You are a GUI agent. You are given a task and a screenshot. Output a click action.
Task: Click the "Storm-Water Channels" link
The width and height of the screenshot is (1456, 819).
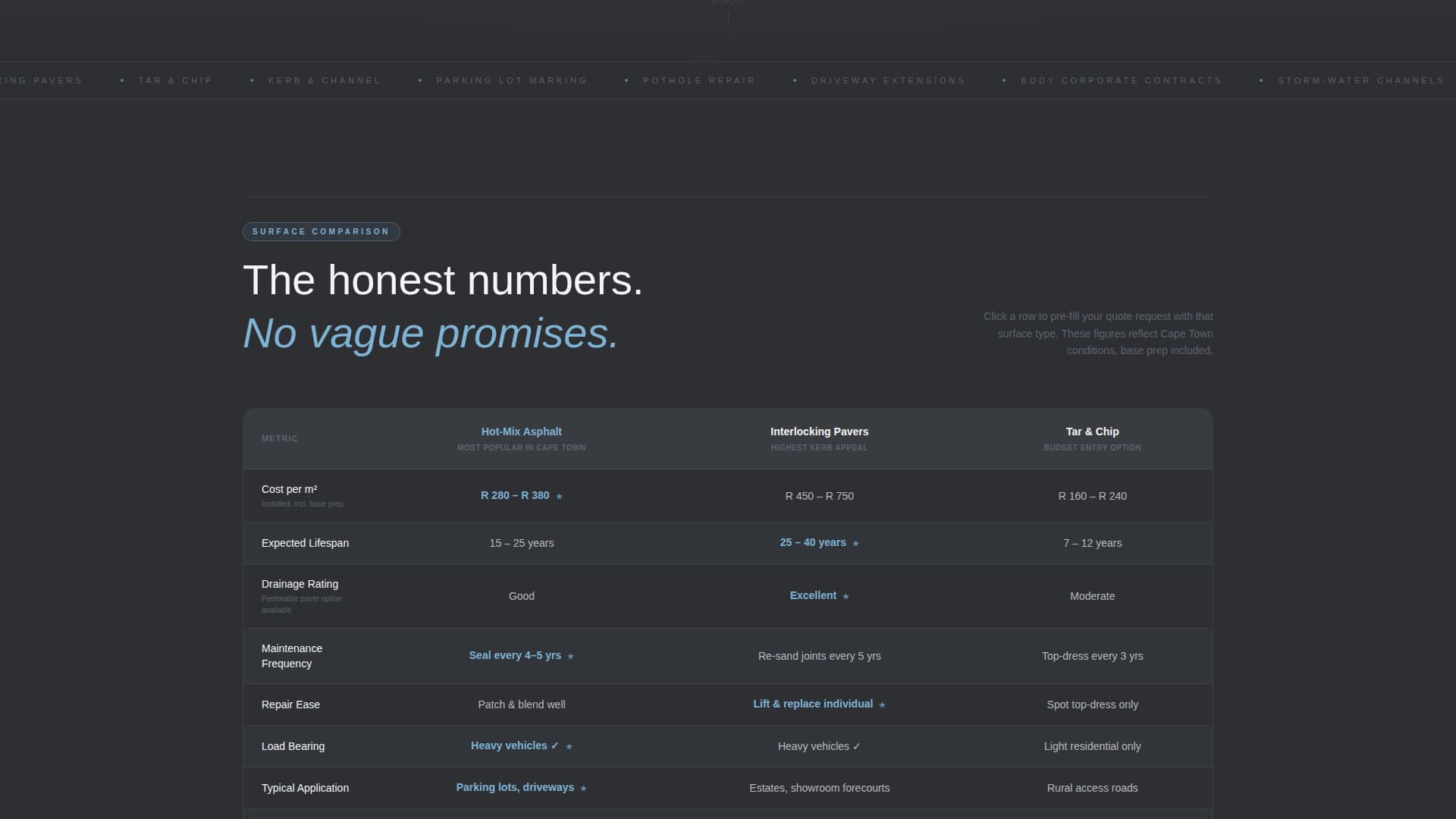point(1362,80)
